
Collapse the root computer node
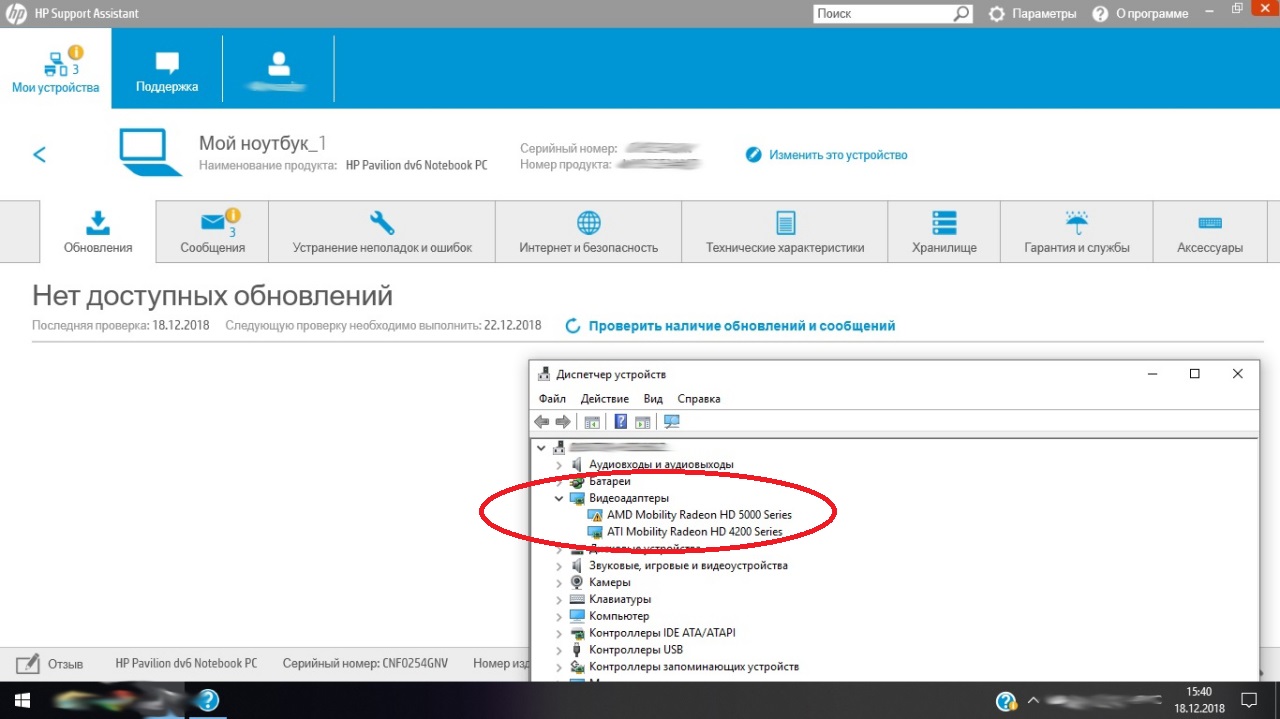(x=542, y=448)
